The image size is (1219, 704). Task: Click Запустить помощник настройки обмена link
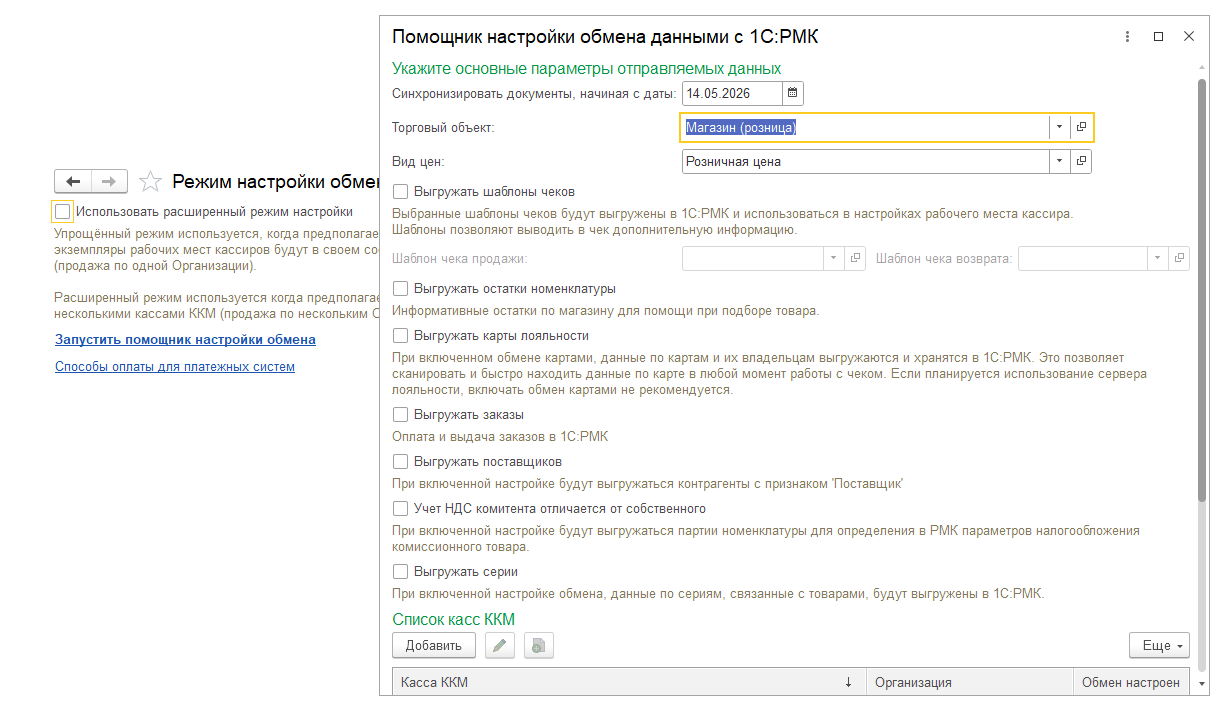click(185, 339)
